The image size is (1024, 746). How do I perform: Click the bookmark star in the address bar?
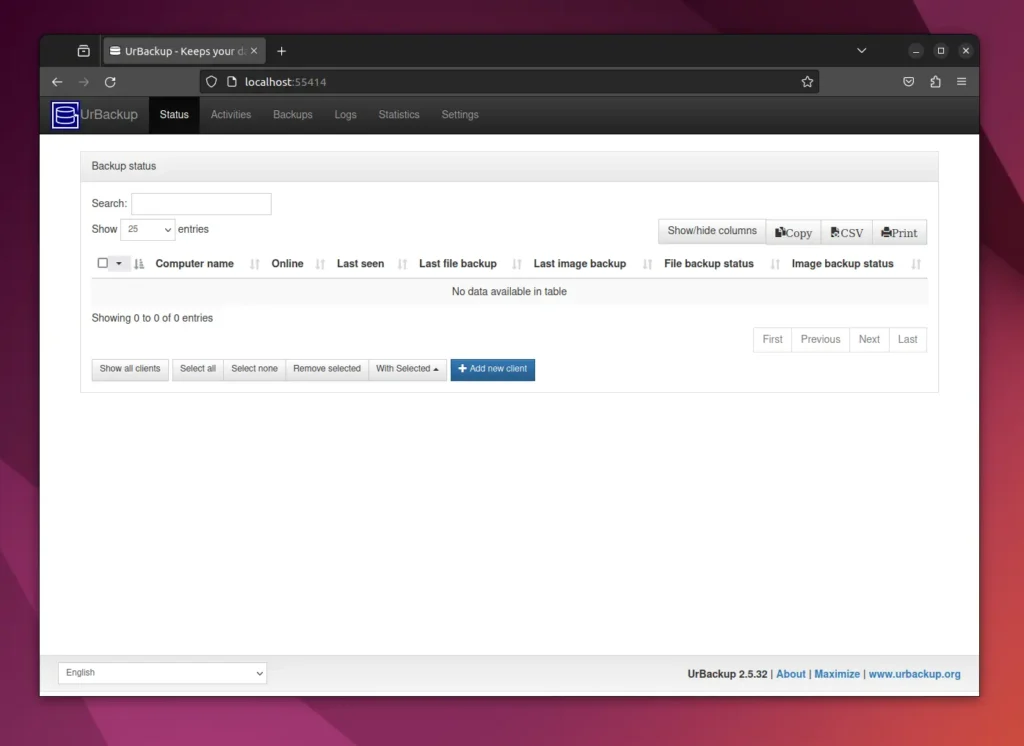(807, 81)
